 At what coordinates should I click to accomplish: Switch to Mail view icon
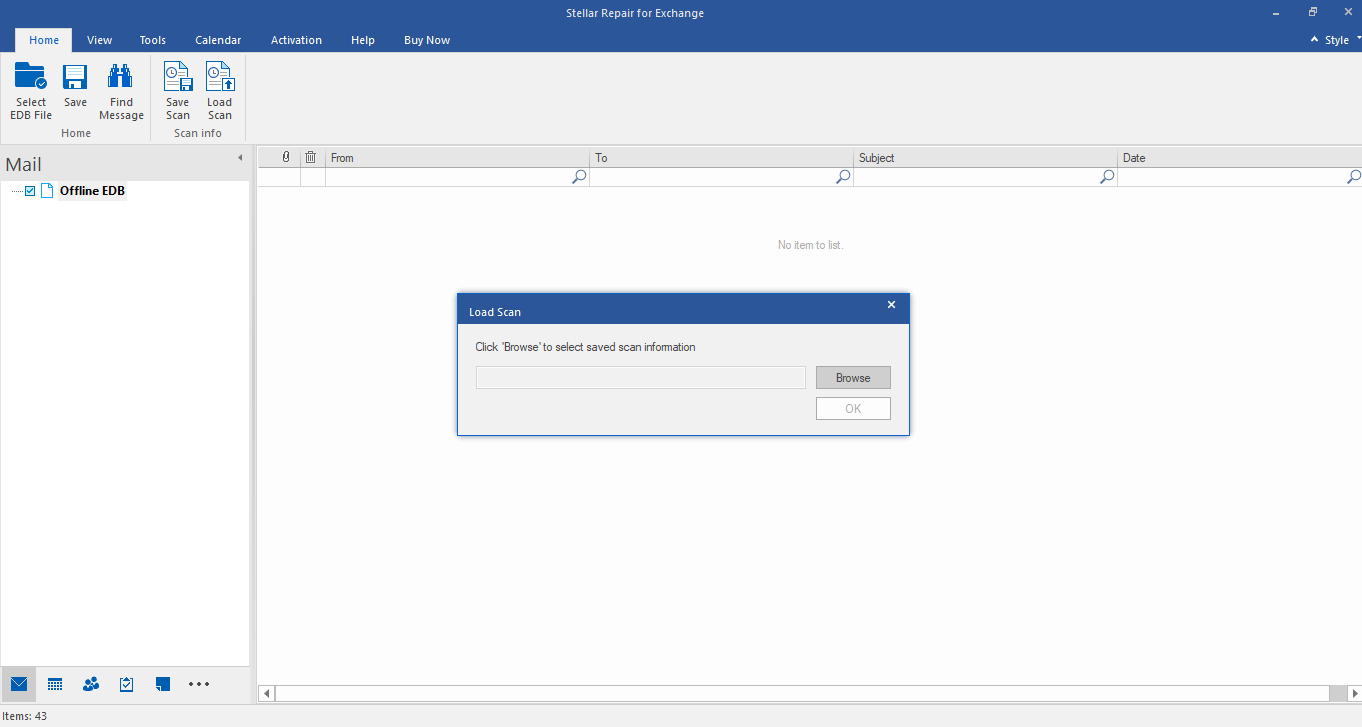19,684
